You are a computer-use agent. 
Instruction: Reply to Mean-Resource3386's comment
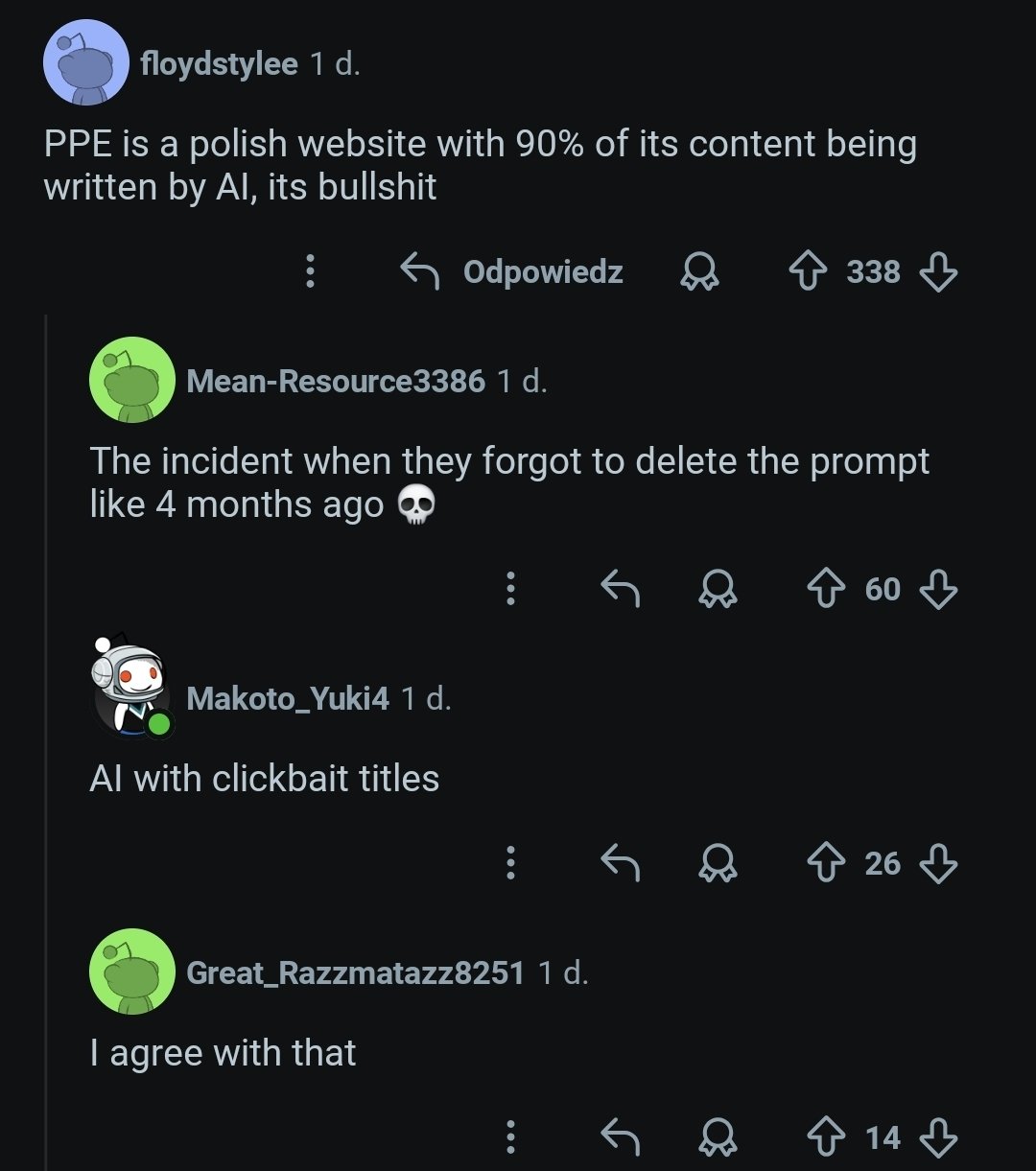pos(620,589)
